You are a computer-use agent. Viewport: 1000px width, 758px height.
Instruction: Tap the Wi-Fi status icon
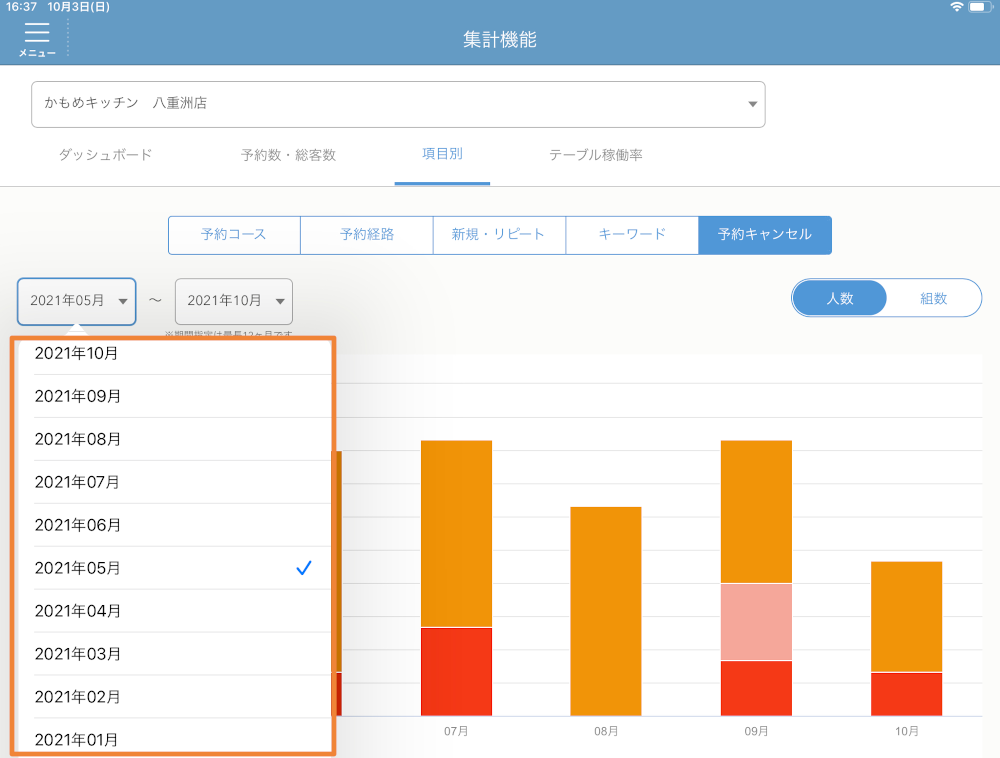pos(957,7)
